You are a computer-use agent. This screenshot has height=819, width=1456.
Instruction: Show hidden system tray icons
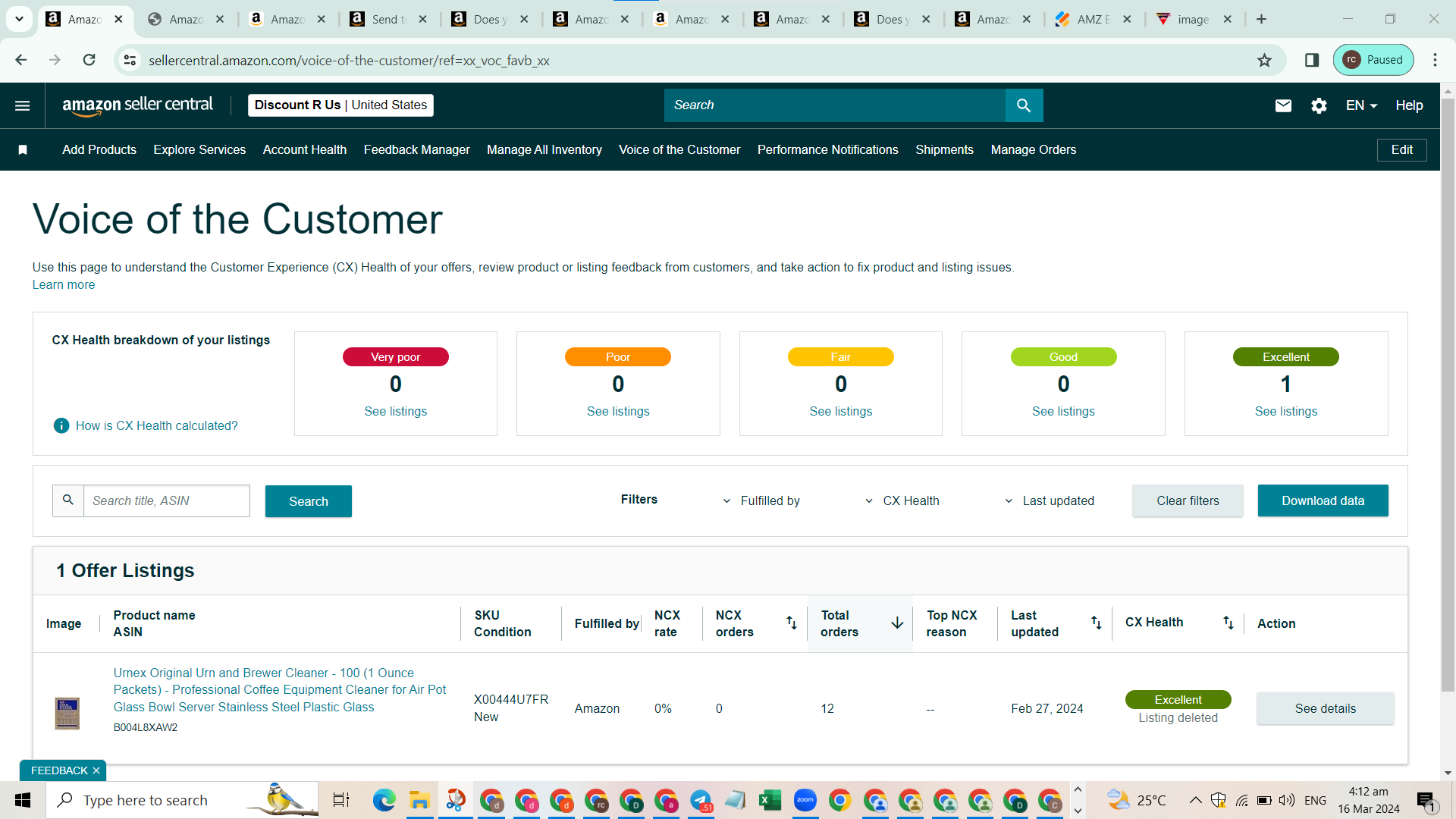1195,800
